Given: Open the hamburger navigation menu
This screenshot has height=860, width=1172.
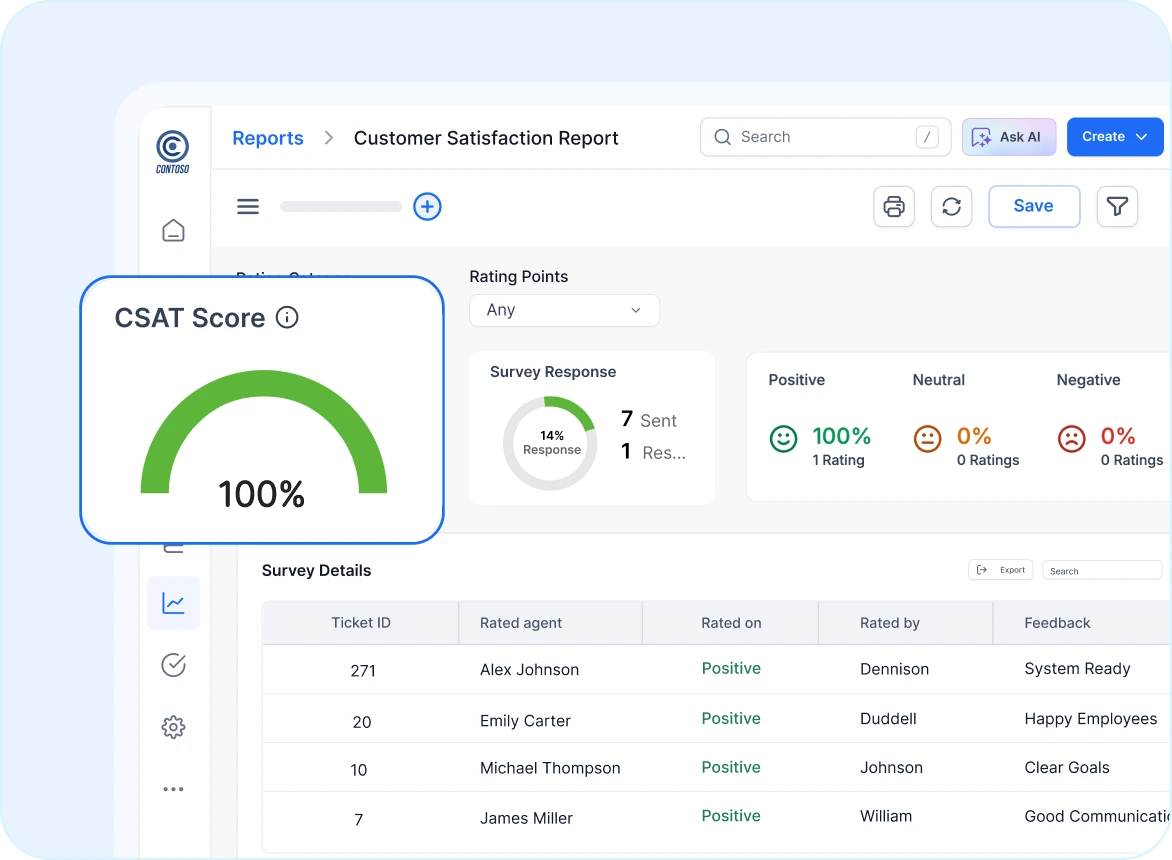Looking at the screenshot, I should (x=248, y=206).
